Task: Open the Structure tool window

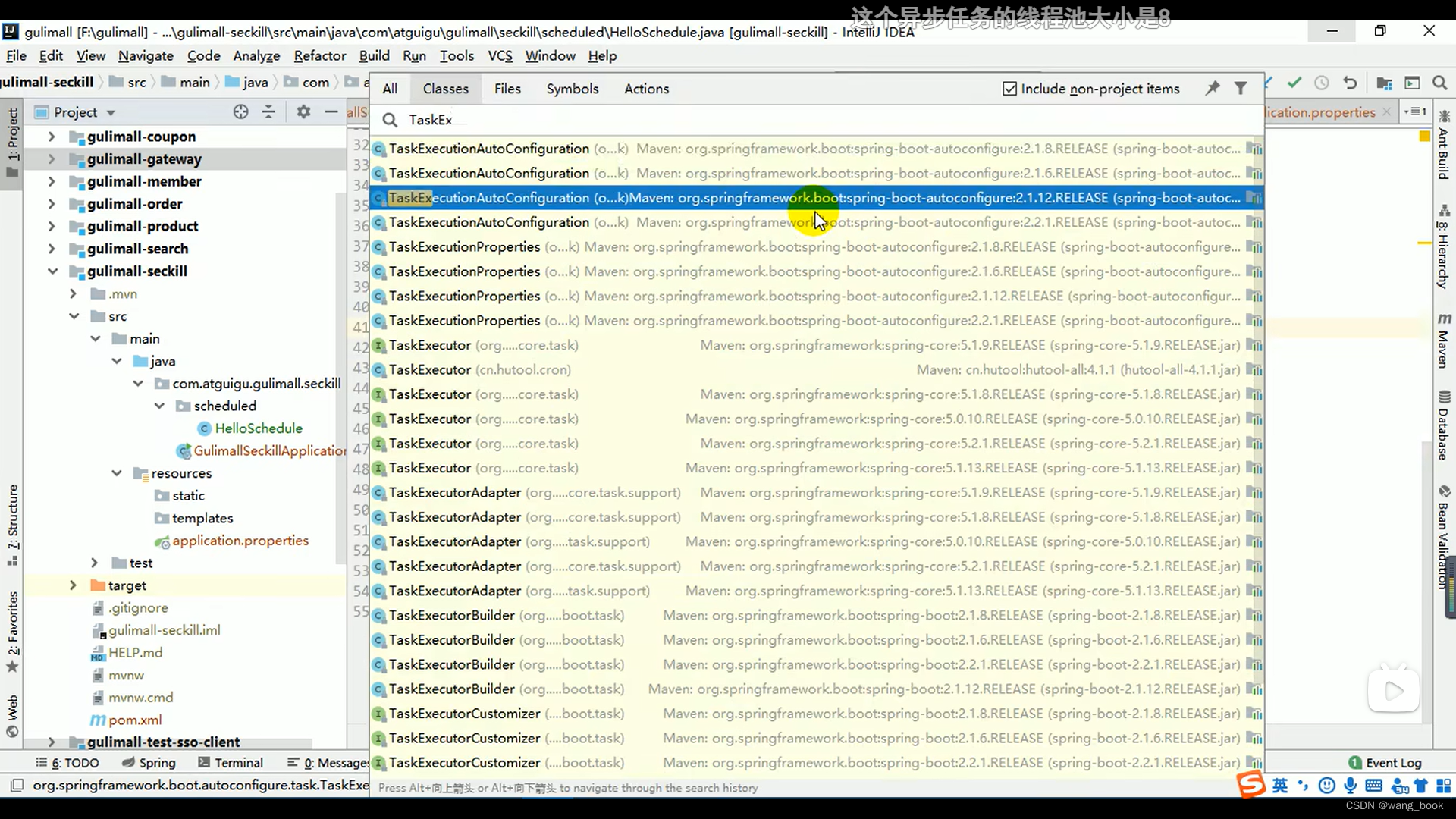Action: tap(13, 525)
